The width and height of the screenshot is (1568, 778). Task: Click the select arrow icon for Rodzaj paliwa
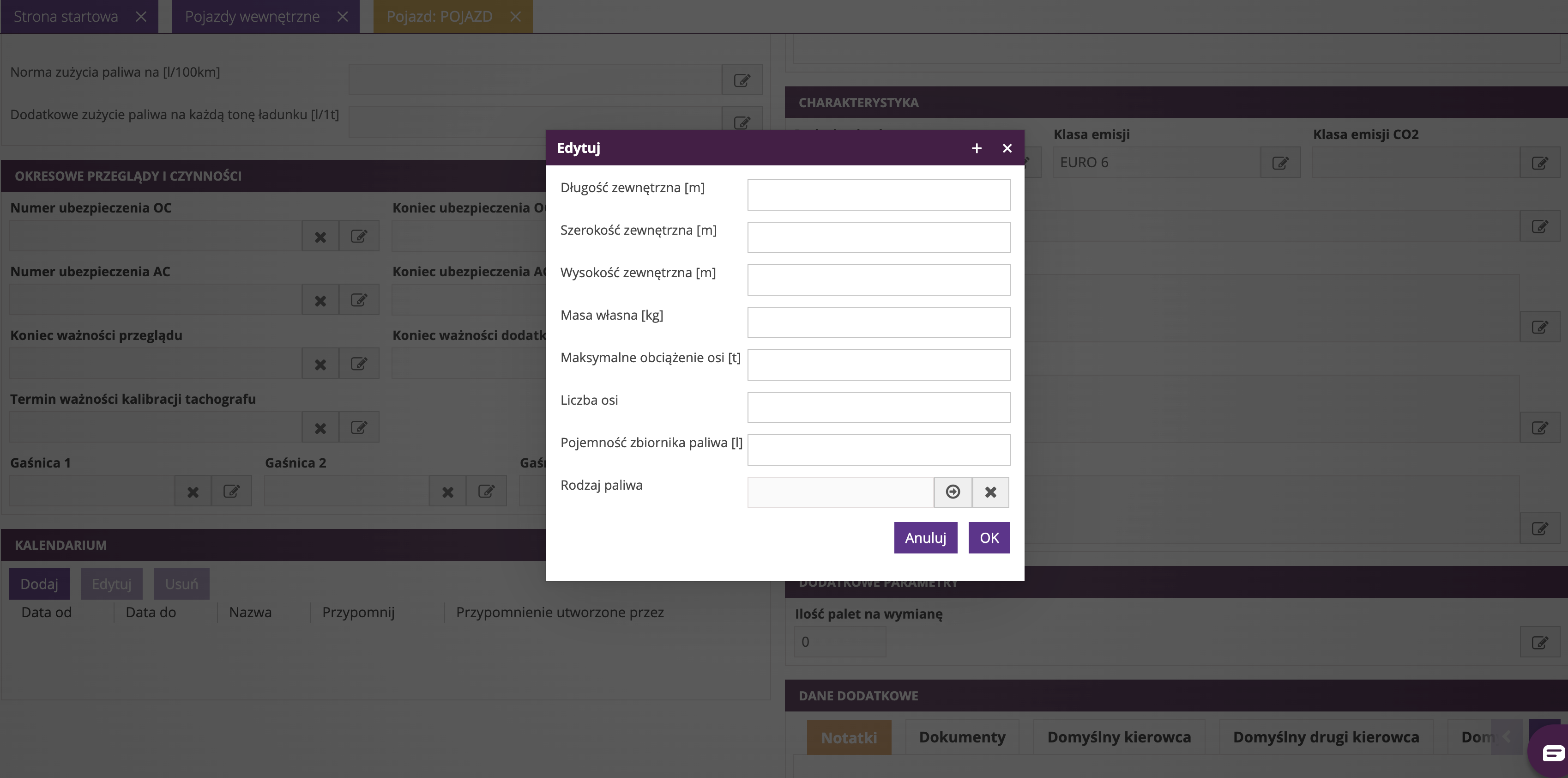pyautogui.click(x=953, y=492)
